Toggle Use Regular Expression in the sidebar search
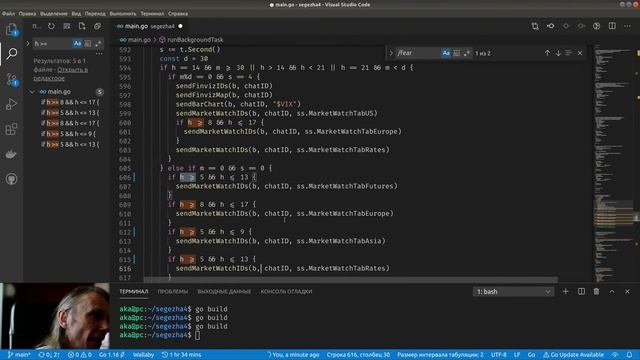Image resolution: width=640 pixels, height=360 pixels. pyautogui.click(x=98, y=43)
